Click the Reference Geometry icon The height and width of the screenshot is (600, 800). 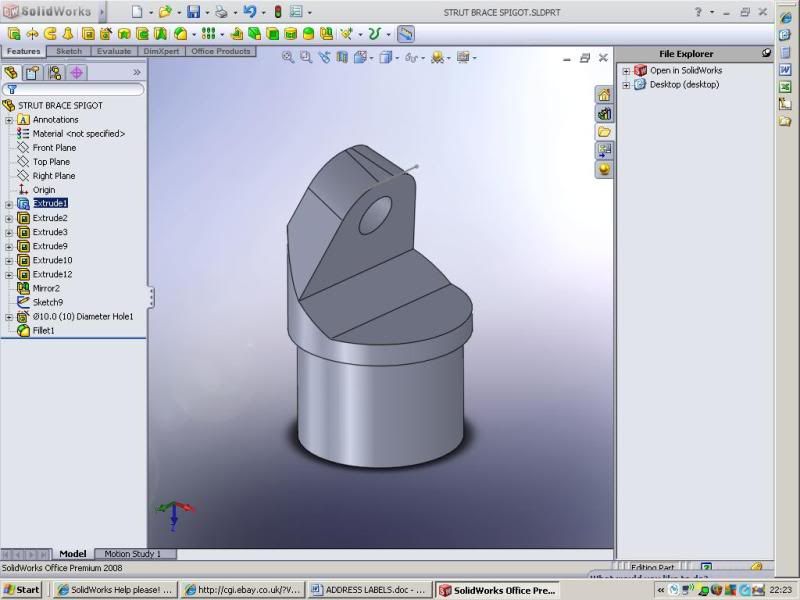(347, 34)
